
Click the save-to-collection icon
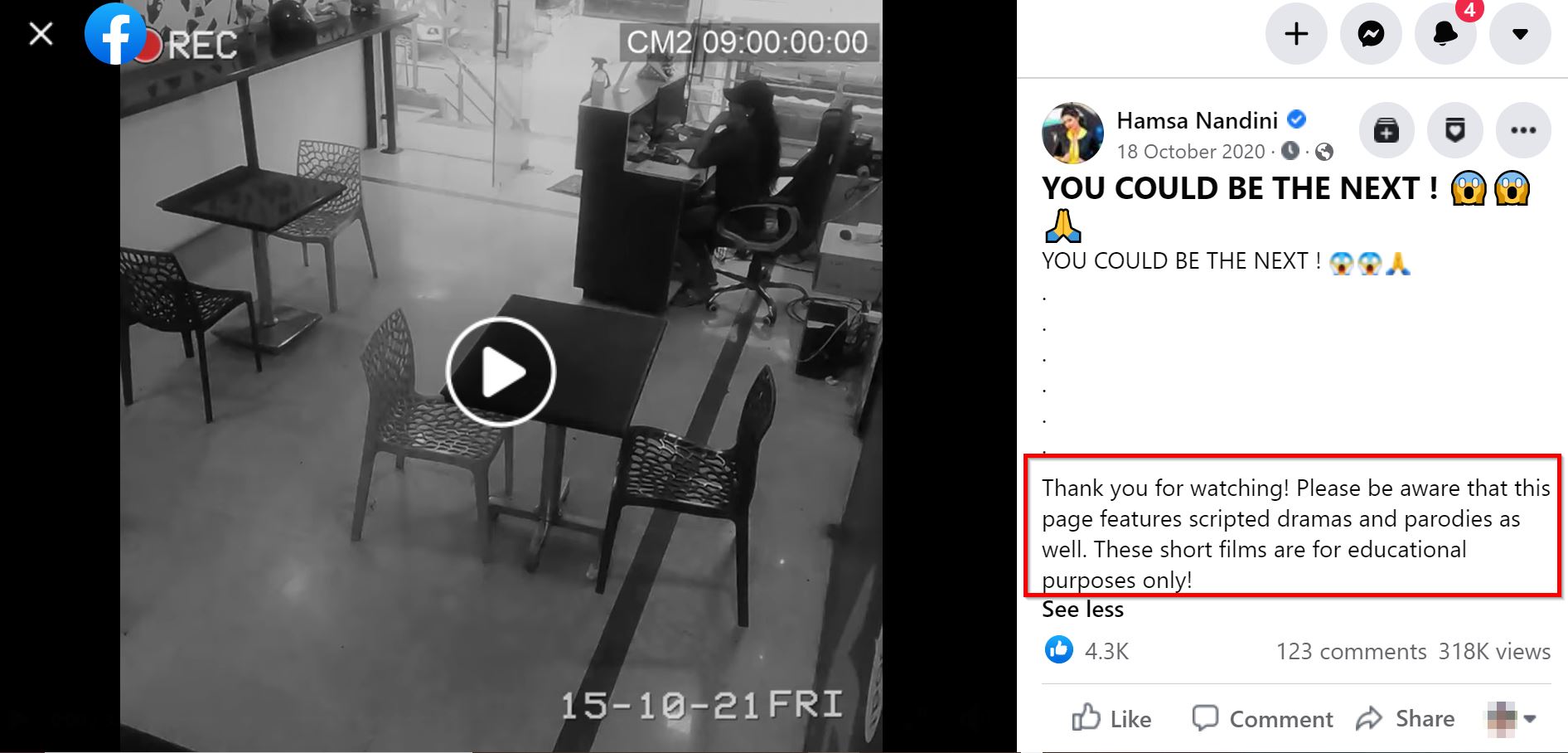point(1387,130)
